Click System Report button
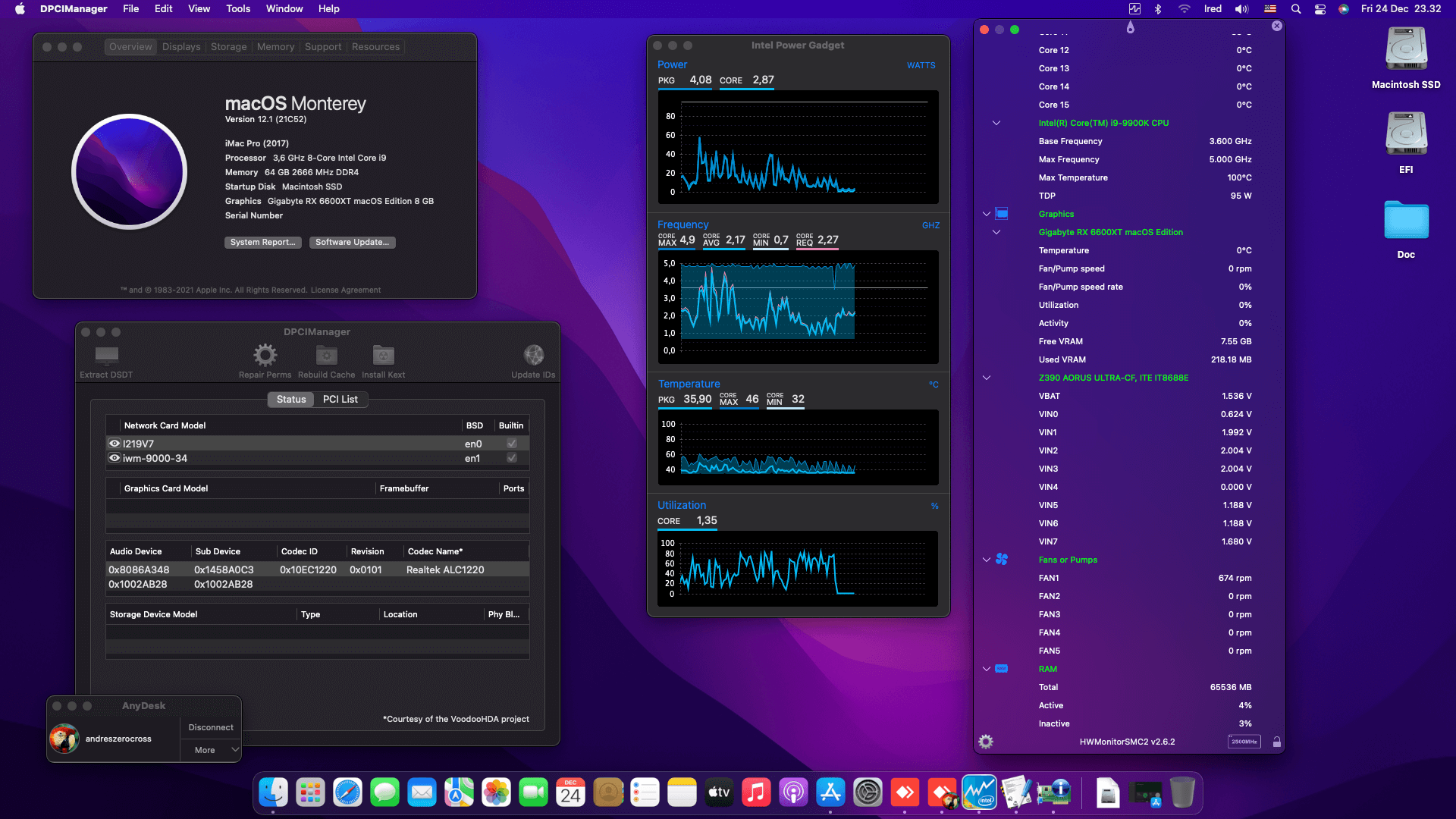 click(263, 243)
